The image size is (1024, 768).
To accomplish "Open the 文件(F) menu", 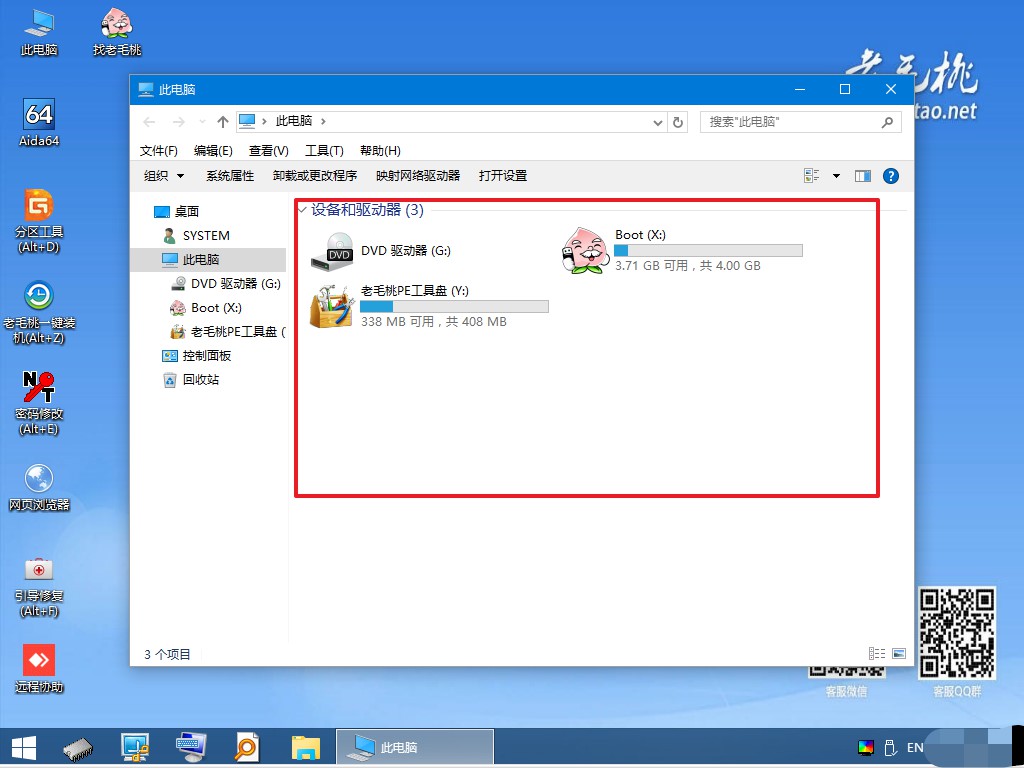I will pos(159,151).
